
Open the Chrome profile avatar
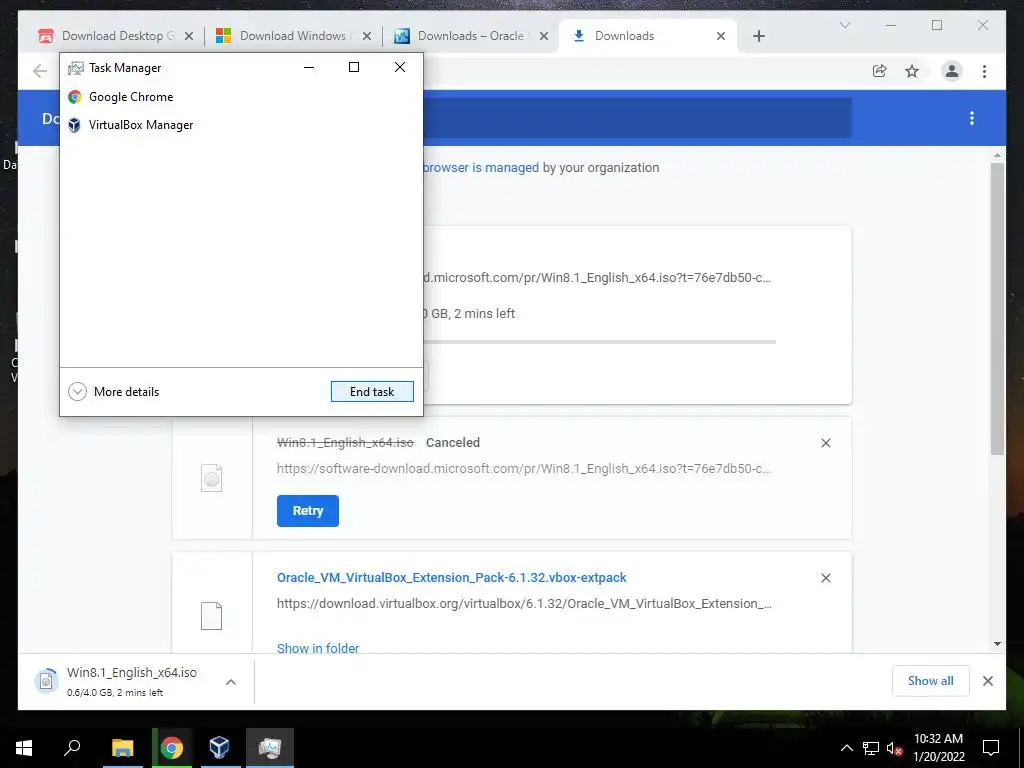(952, 71)
